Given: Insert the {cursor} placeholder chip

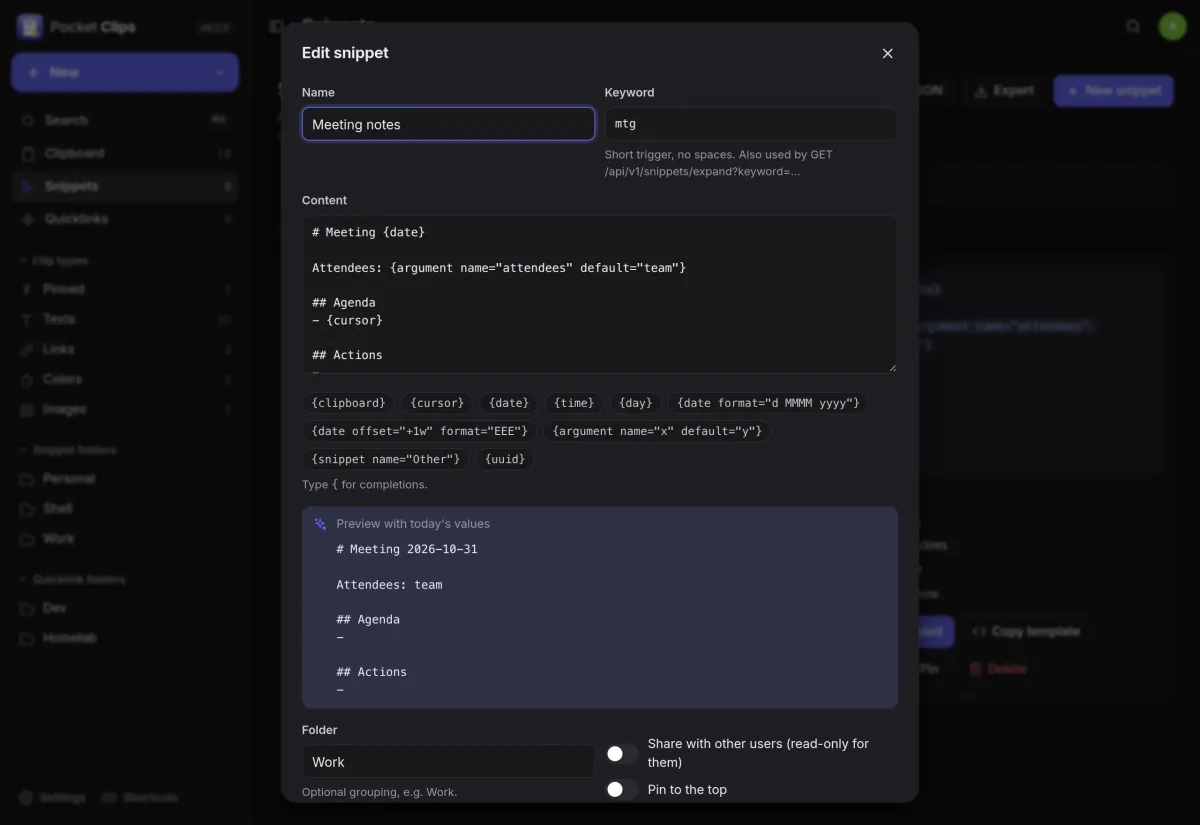Looking at the screenshot, I should [438, 403].
